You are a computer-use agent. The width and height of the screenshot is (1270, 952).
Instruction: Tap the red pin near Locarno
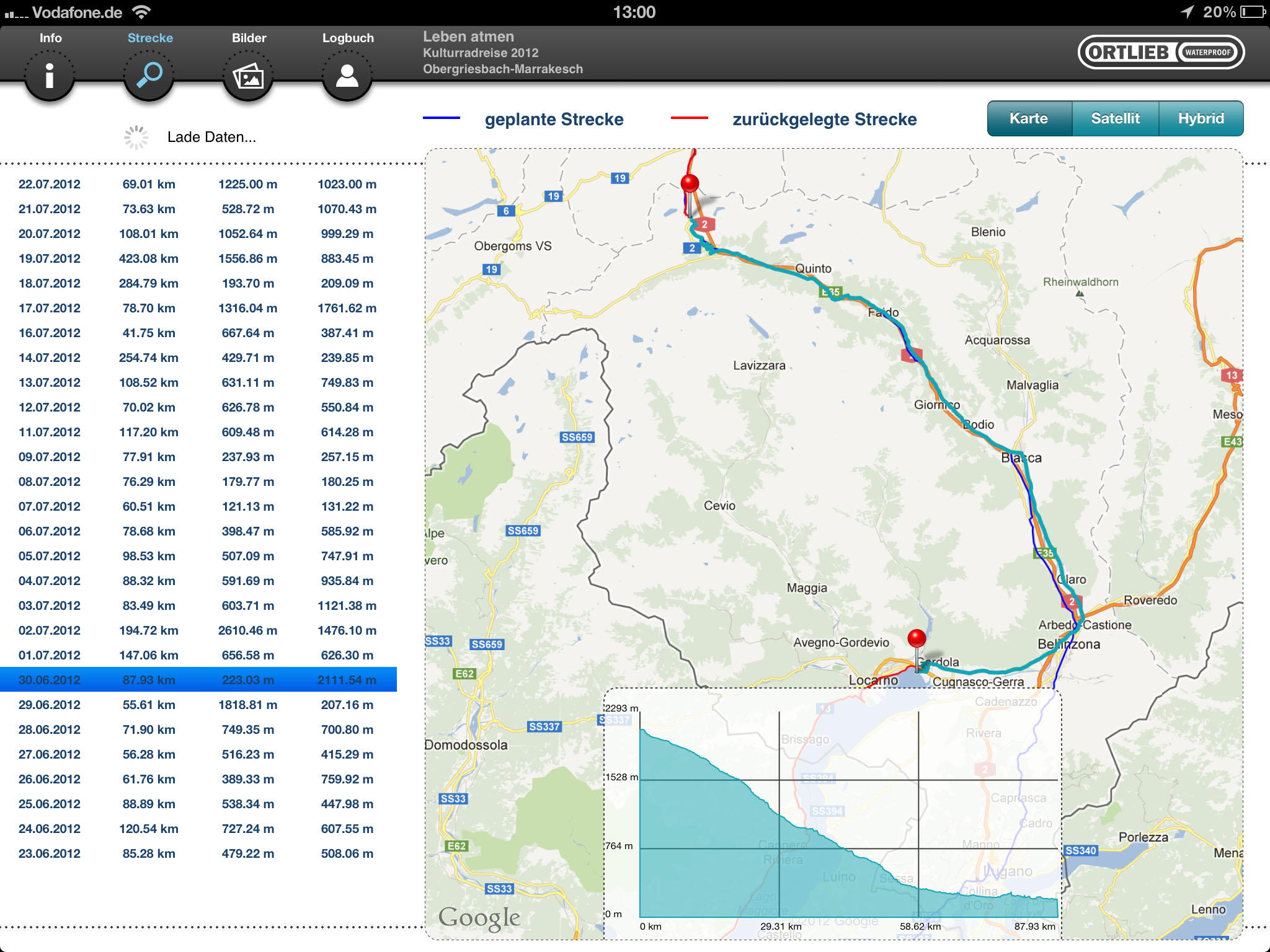(x=917, y=638)
